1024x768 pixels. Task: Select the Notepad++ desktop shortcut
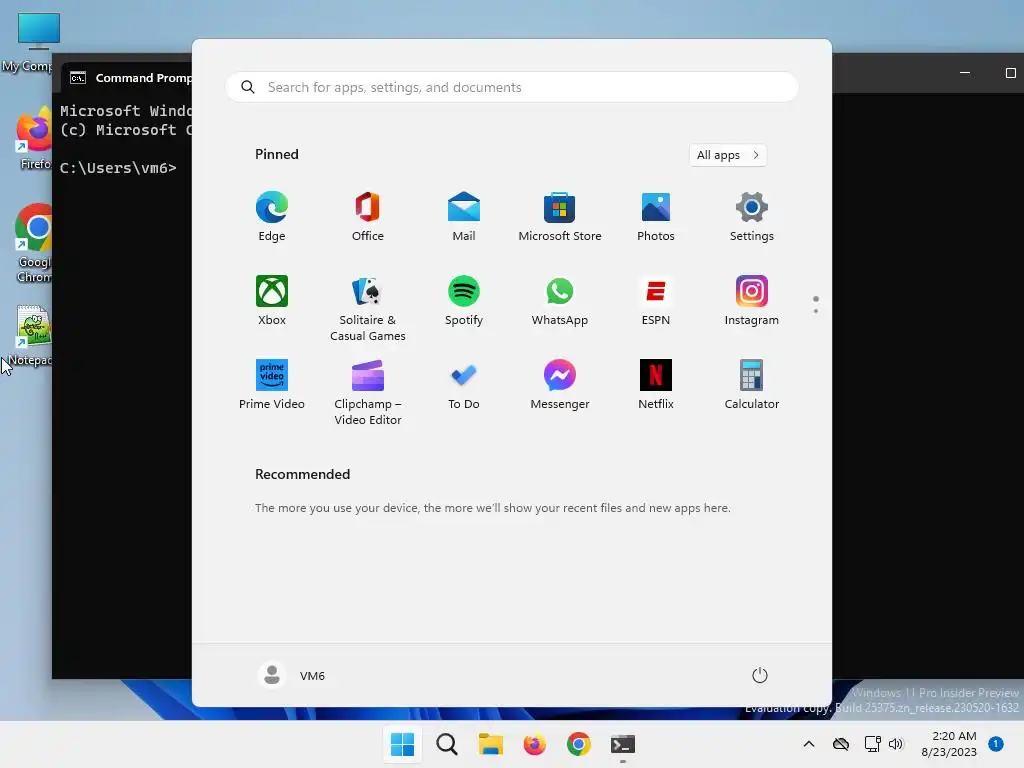31,336
